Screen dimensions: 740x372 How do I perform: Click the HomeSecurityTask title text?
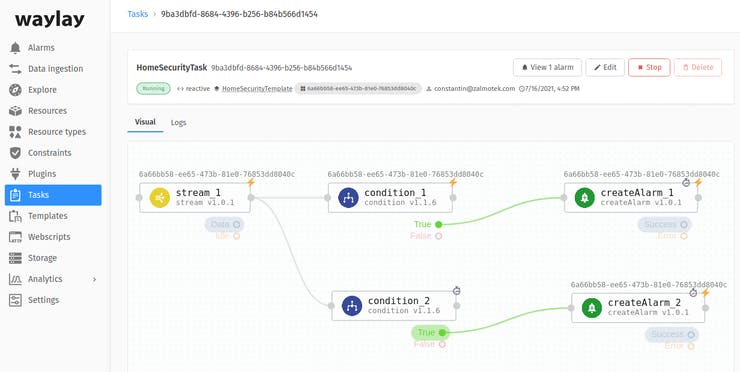pyautogui.click(x=172, y=68)
